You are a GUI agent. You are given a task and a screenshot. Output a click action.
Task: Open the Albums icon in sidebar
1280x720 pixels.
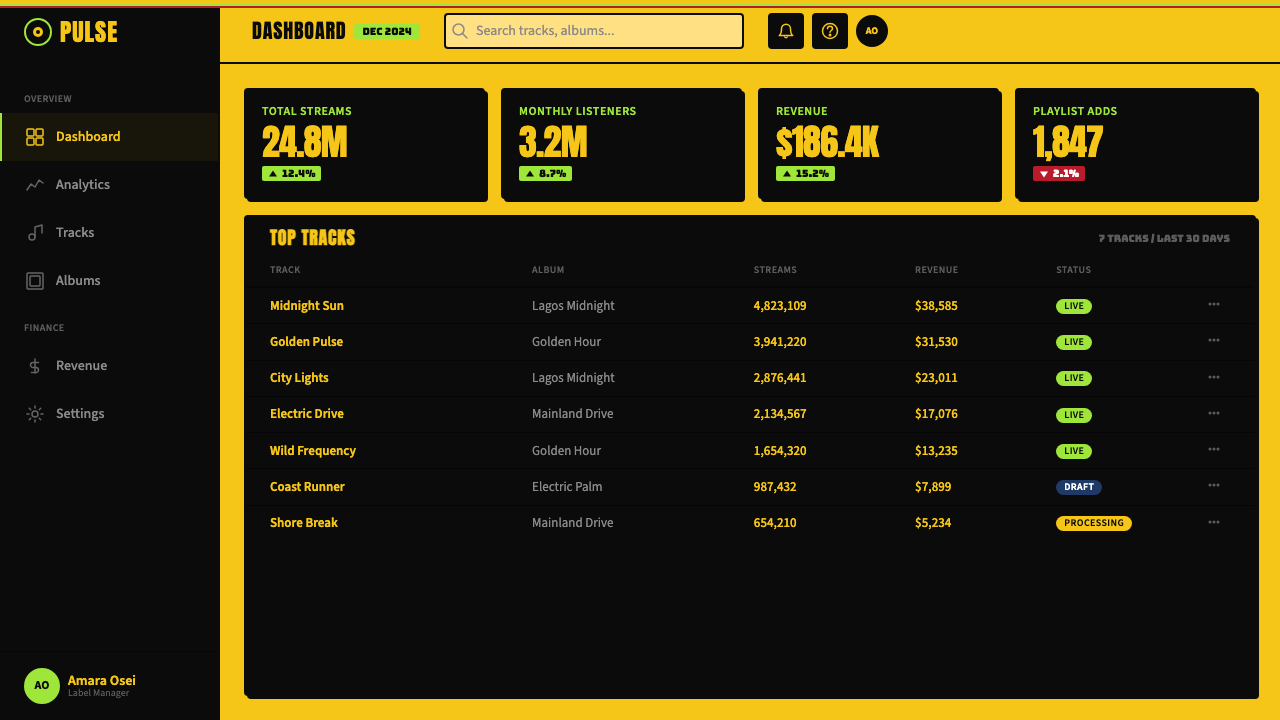coord(35,281)
